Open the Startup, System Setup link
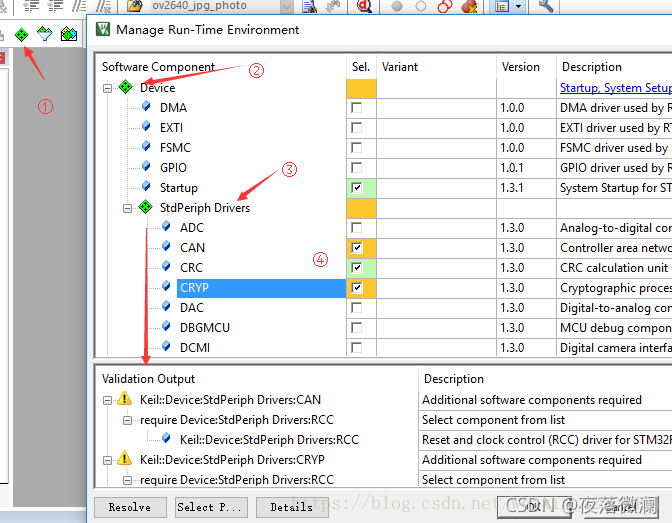The height and width of the screenshot is (523, 672). point(616,87)
